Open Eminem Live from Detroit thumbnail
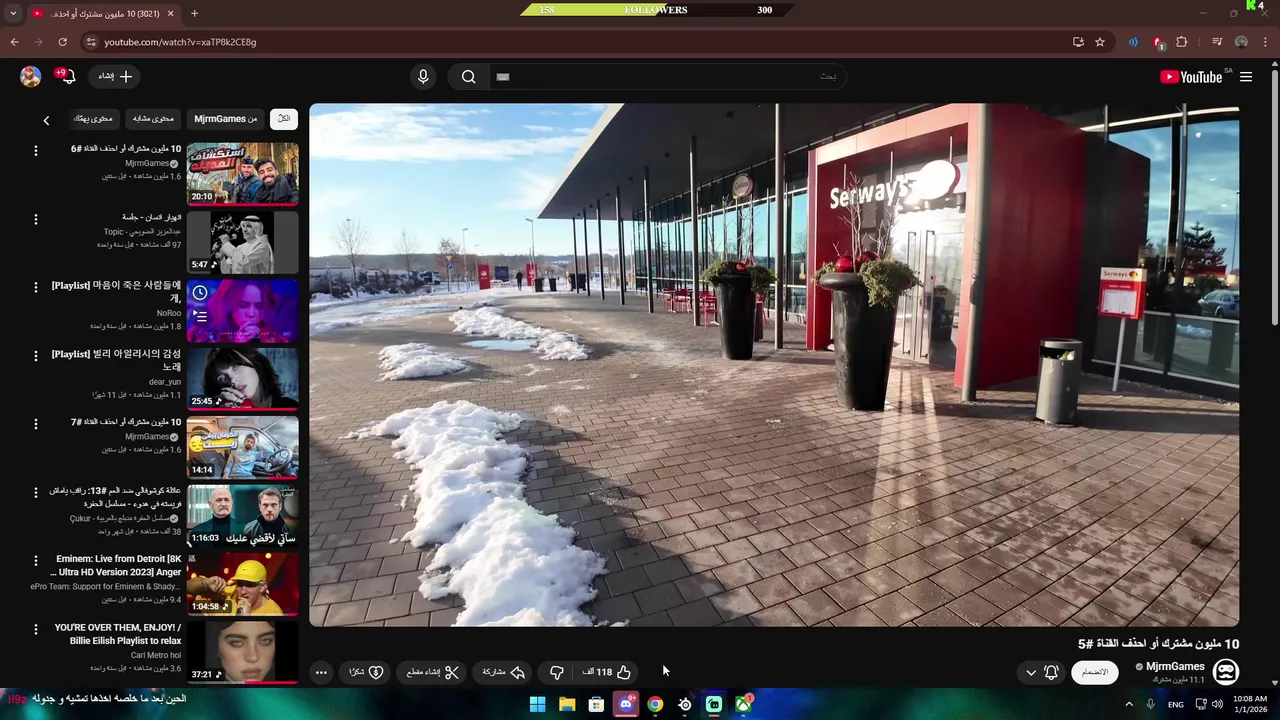The image size is (1280, 720). click(242, 584)
